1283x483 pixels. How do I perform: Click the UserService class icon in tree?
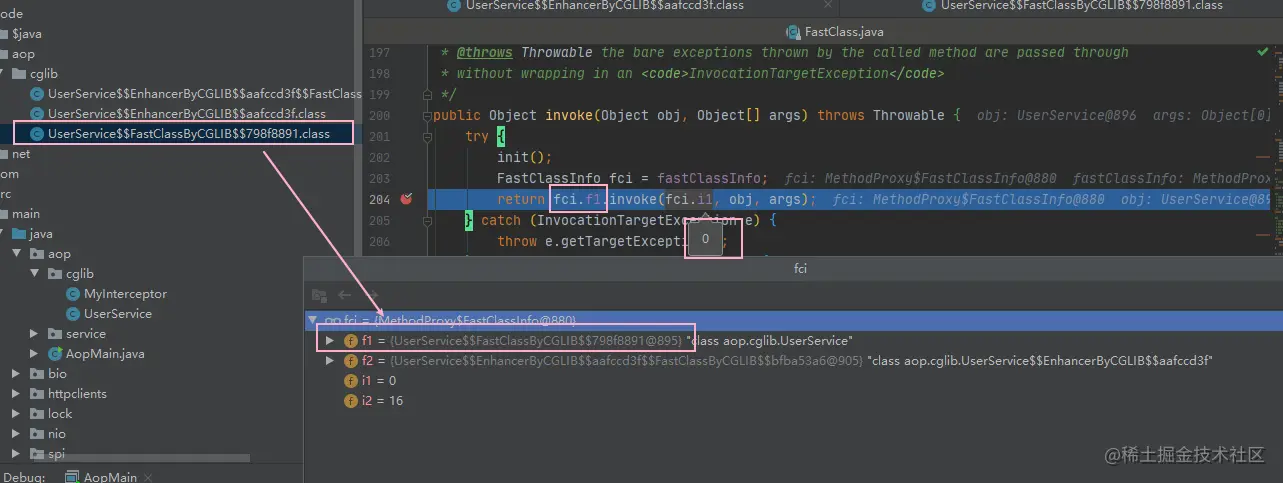74,314
